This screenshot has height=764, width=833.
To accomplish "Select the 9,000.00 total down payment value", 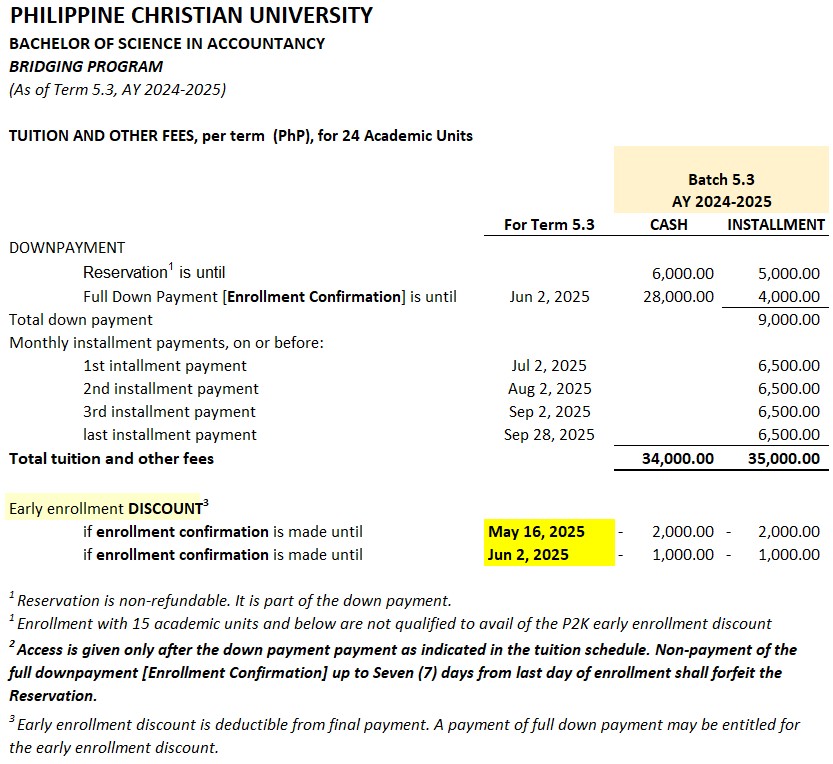I will coord(788,320).
